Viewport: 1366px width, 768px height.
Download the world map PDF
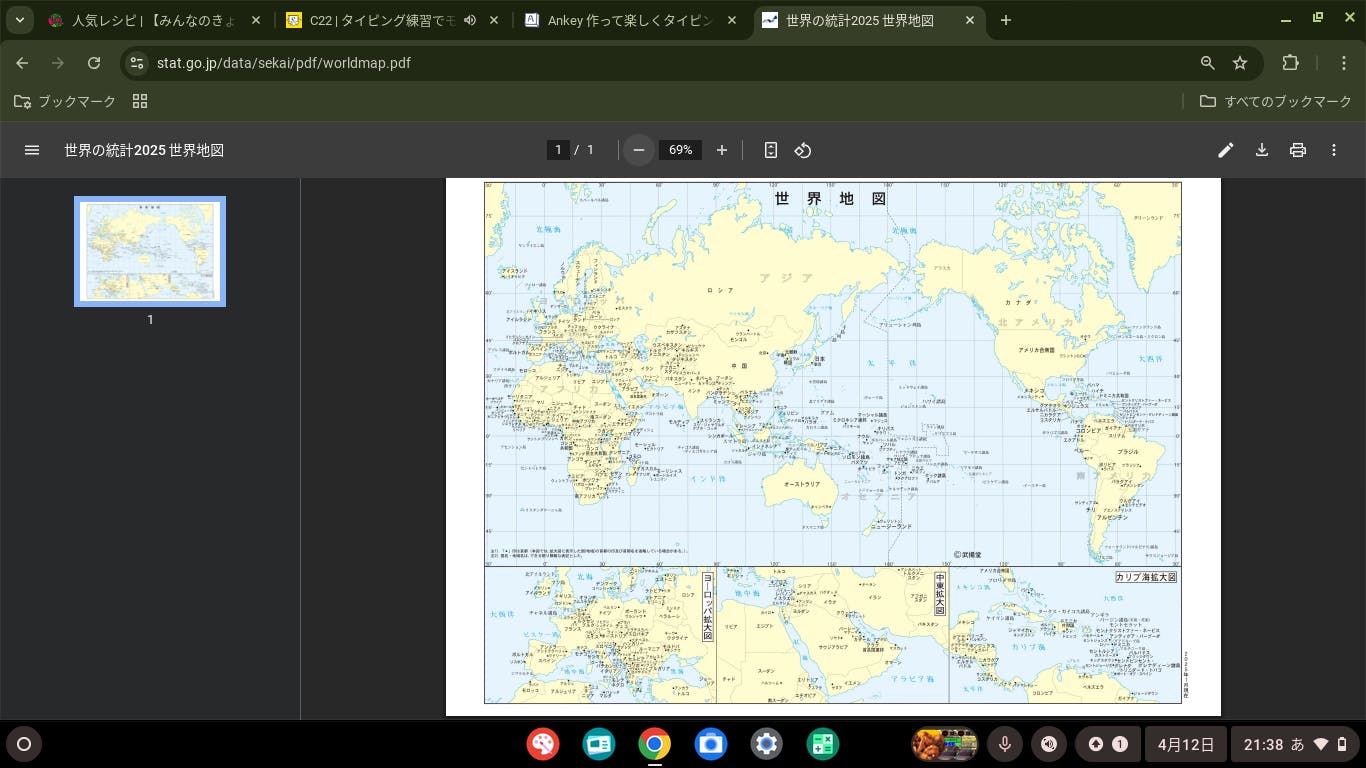coord(1262,150)
